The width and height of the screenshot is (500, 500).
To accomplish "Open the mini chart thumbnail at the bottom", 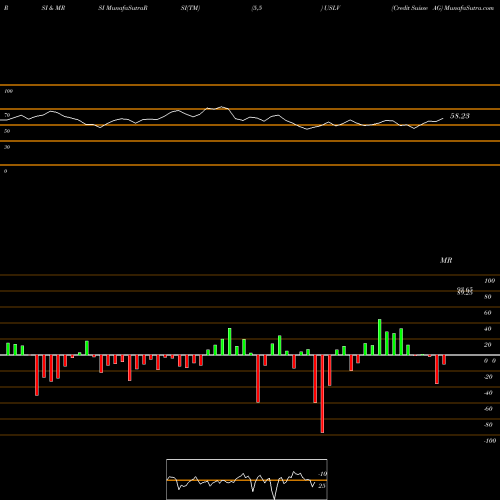I will pyautogui.click(x=247, y=479).
